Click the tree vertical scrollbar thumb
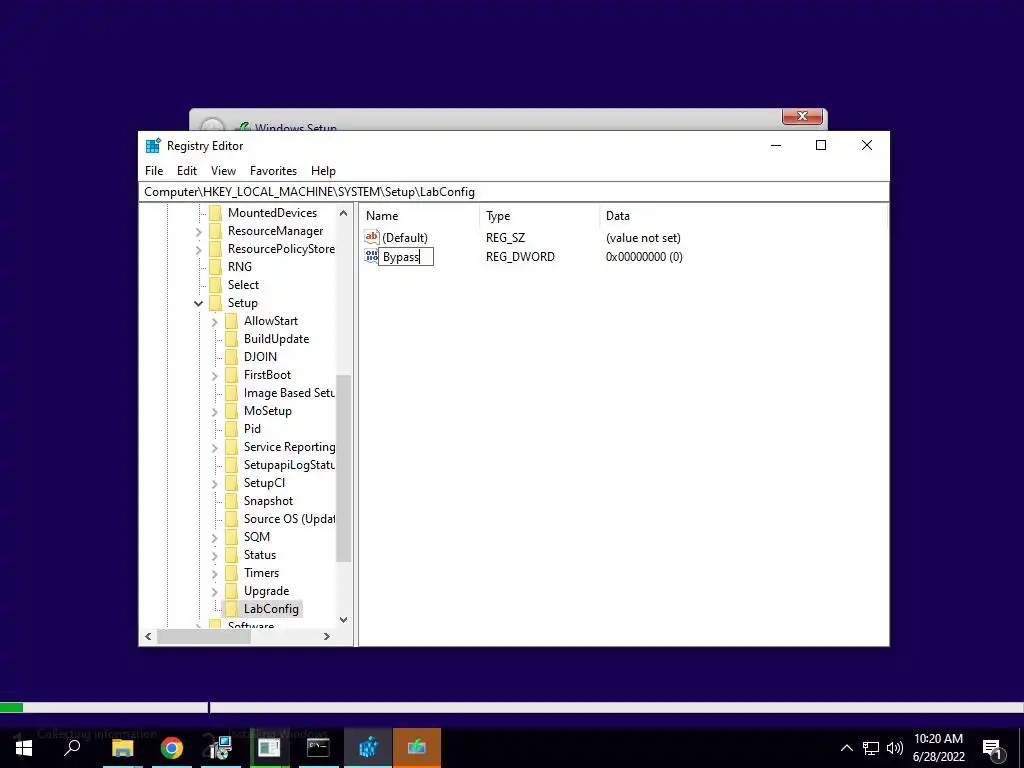Viewport: 1024px width, 768px height. pyautogui.click(x=344, y=468)
